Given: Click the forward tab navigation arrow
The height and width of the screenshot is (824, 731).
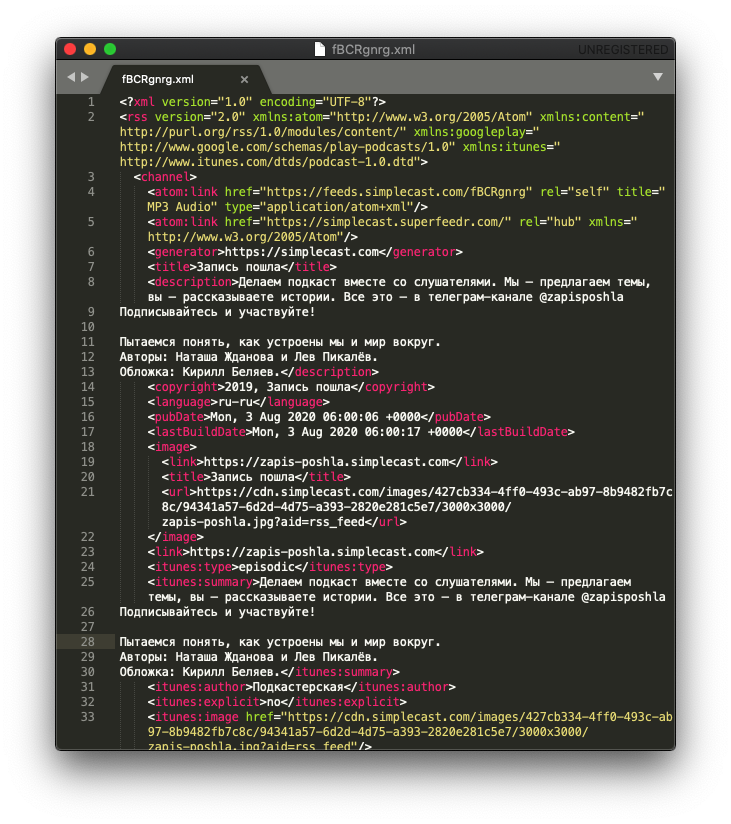Looking at the screenshot, I should 85,77.
